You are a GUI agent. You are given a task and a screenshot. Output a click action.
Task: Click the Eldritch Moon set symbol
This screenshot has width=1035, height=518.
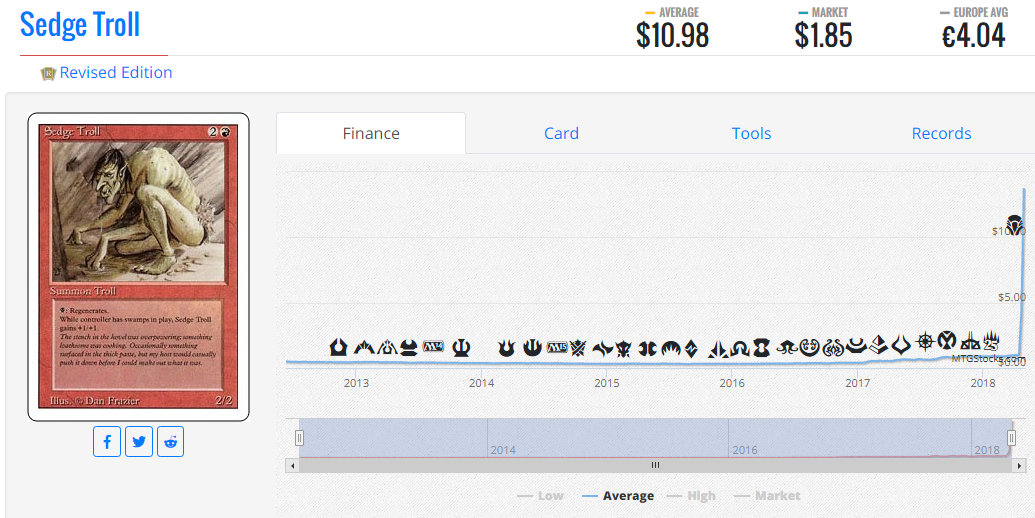click(x=787, y=347)
